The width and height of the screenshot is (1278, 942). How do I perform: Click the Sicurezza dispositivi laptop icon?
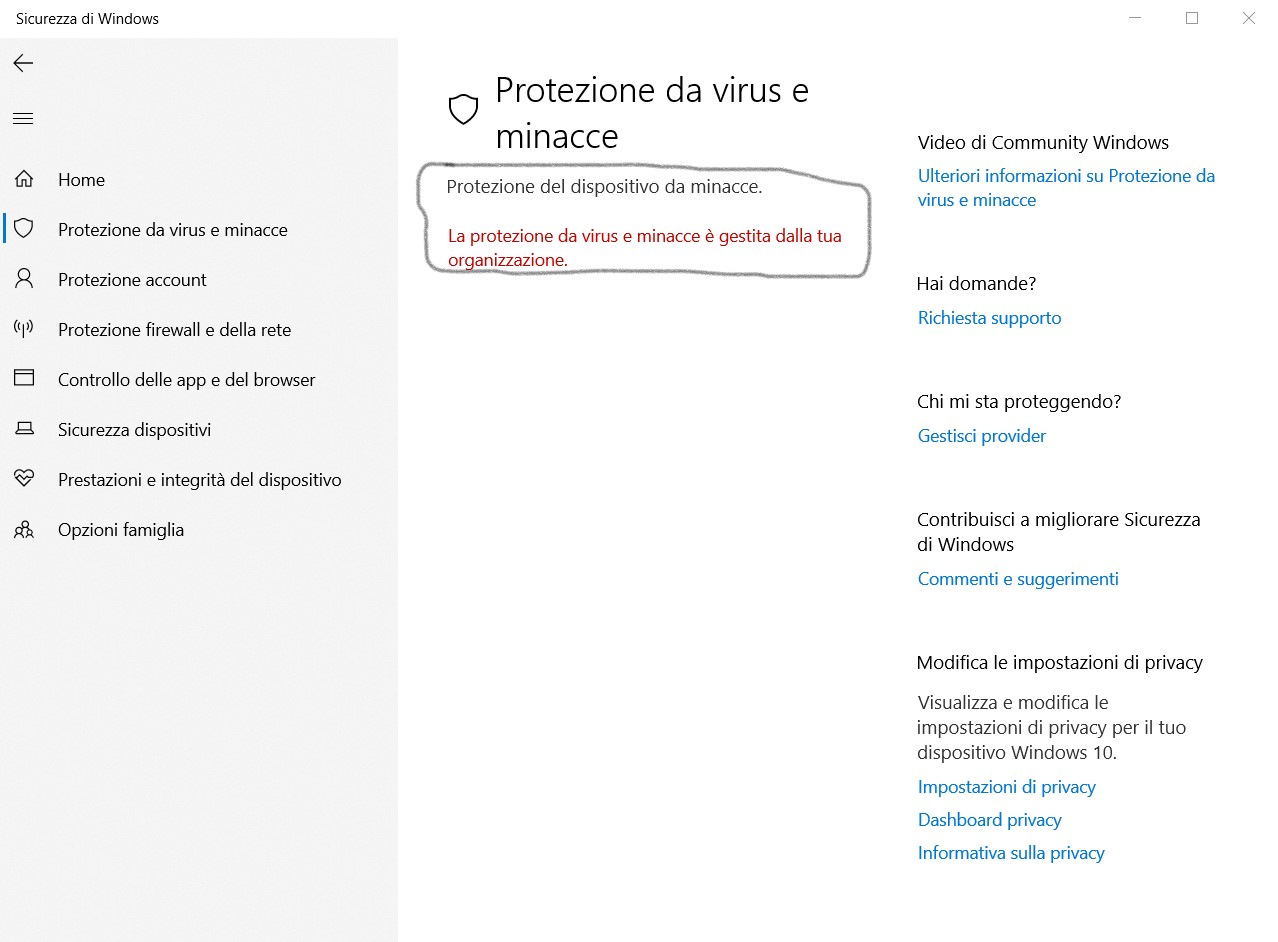tap(24, 429)
